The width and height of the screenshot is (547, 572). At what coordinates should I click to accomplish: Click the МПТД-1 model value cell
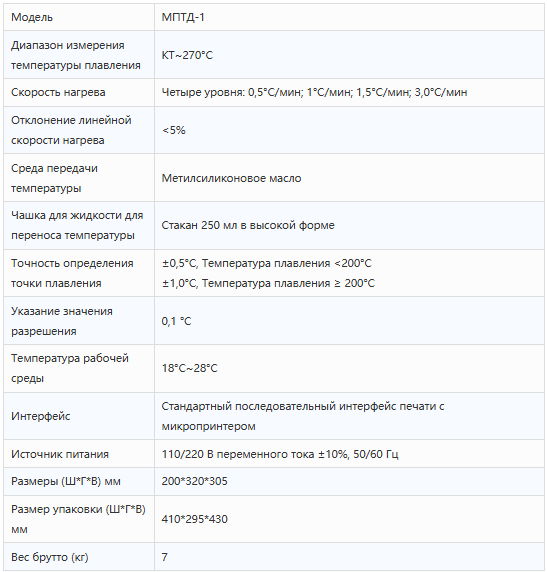point(349,17)
